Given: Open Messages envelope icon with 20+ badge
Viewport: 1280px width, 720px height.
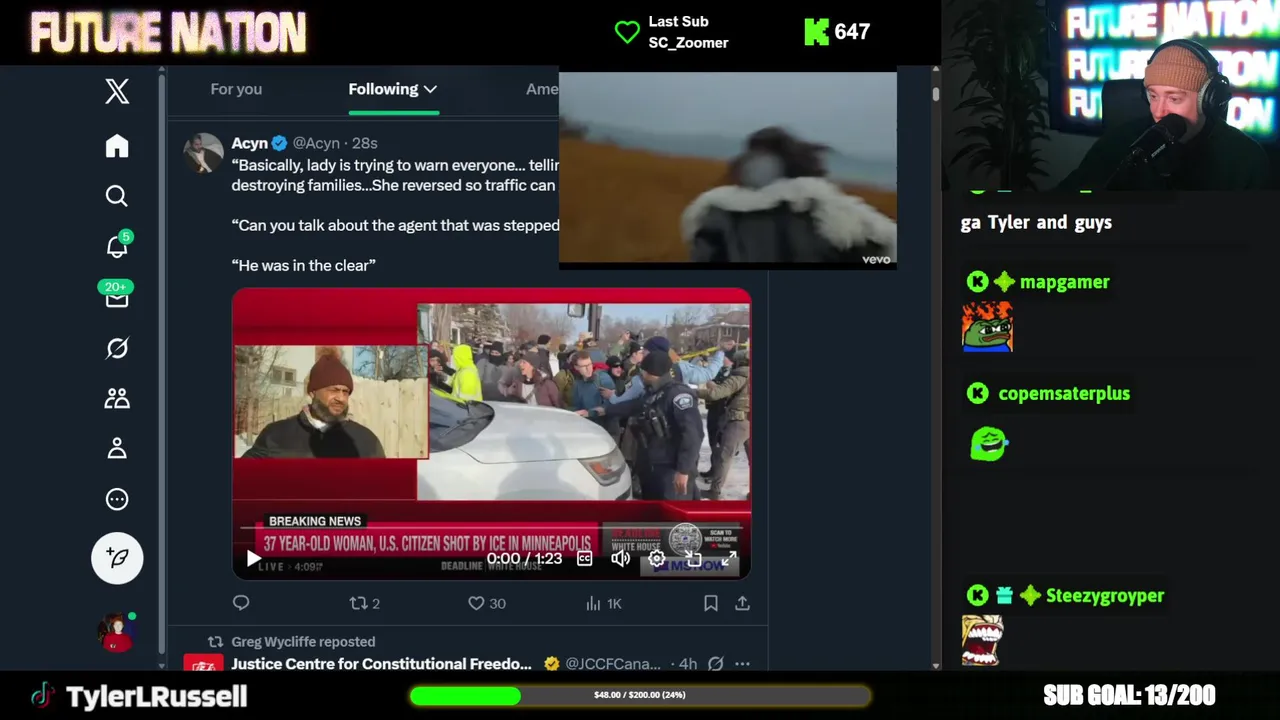Looking at the screenshot, I should click(117, 297).
